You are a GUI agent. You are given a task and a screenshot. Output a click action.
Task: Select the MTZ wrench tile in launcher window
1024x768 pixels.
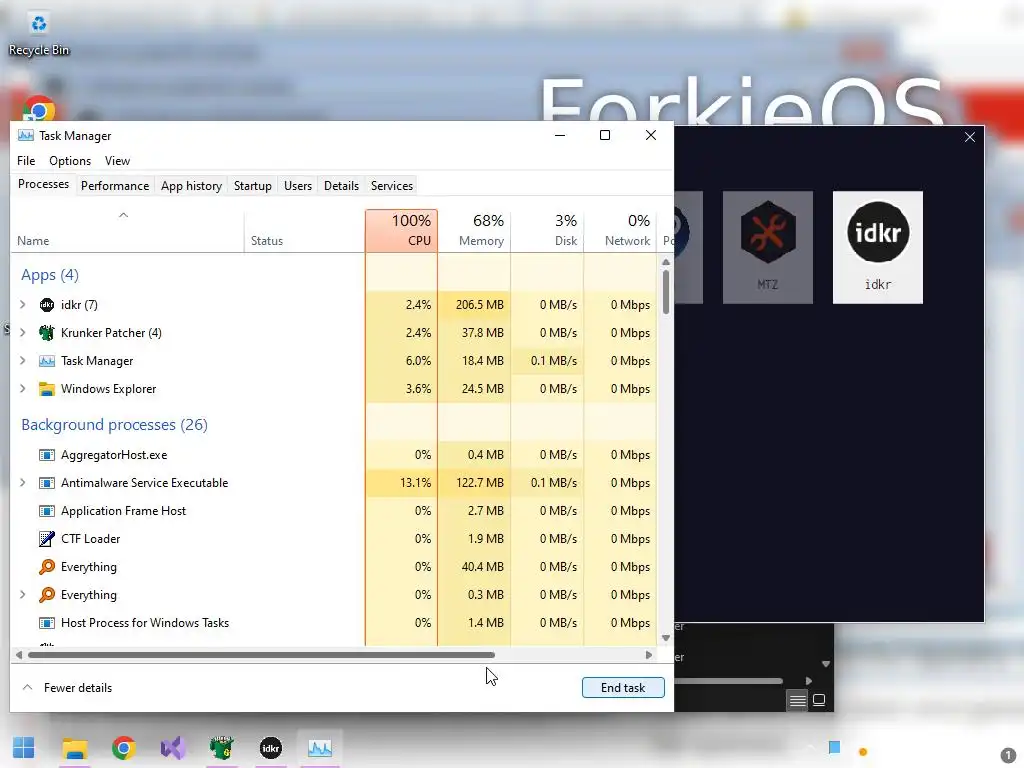[768, 248]
